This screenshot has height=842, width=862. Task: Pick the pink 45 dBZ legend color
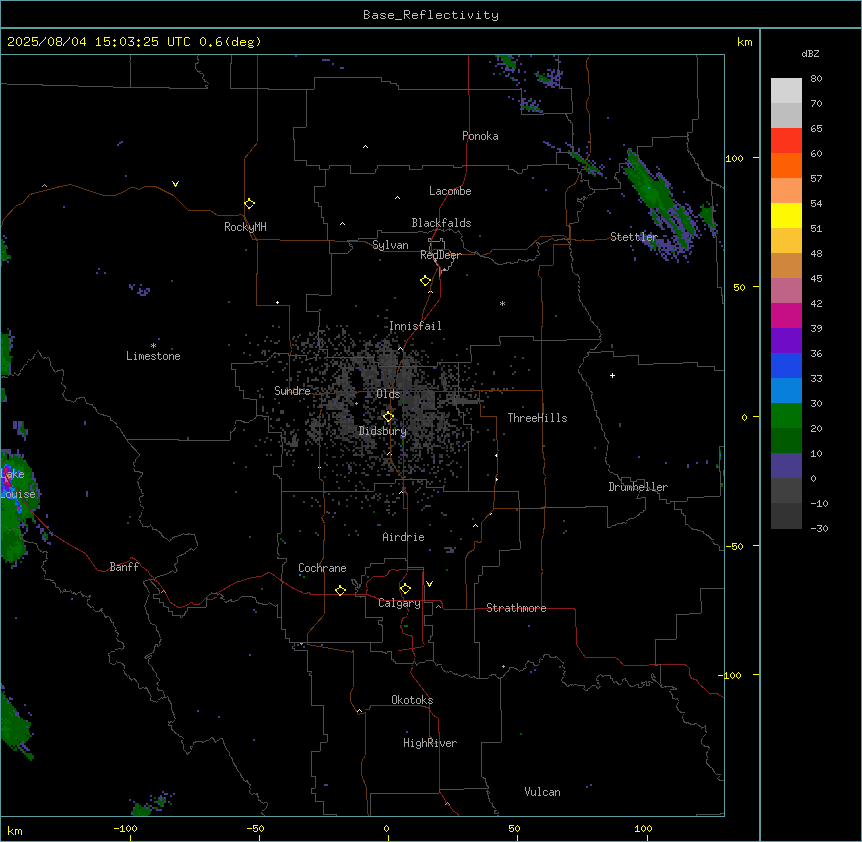click(x=786, y=290)
